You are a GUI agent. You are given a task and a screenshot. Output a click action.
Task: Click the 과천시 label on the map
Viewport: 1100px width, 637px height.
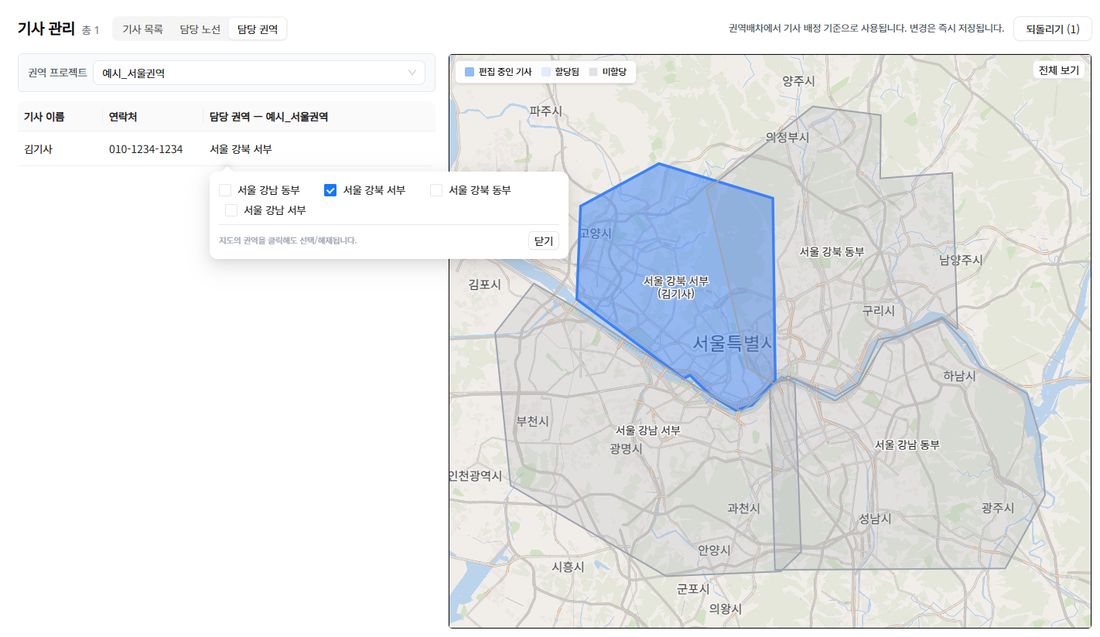pos(744,509)
